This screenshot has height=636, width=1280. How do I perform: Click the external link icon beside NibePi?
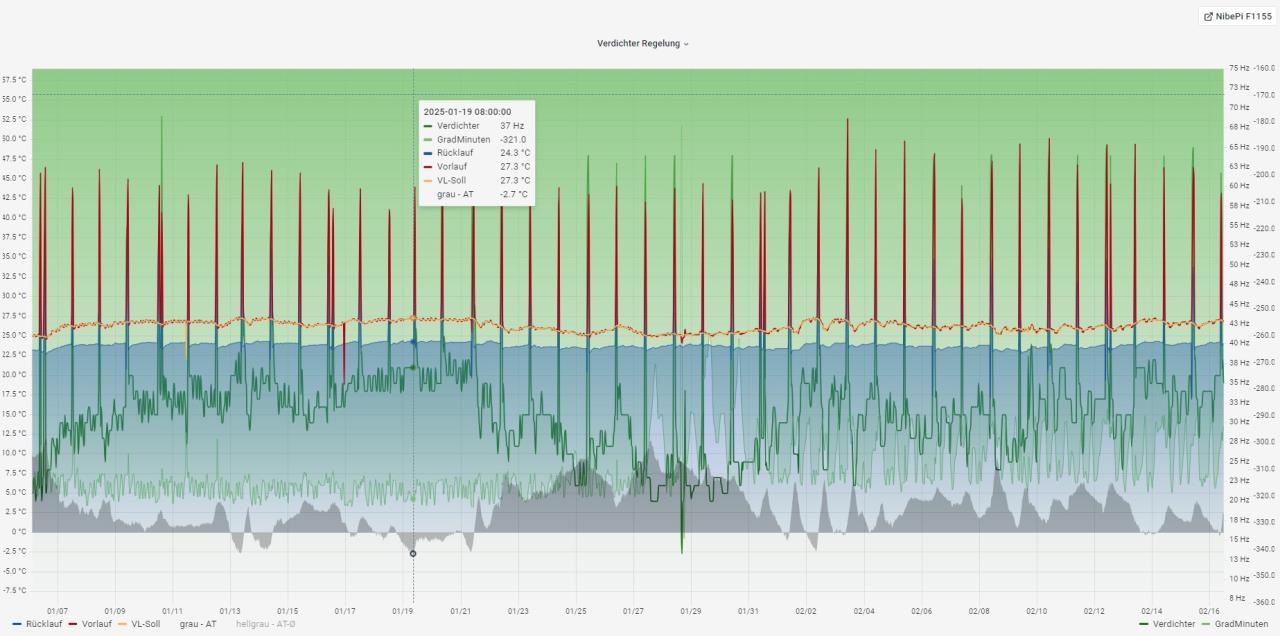click(1209, 16)
